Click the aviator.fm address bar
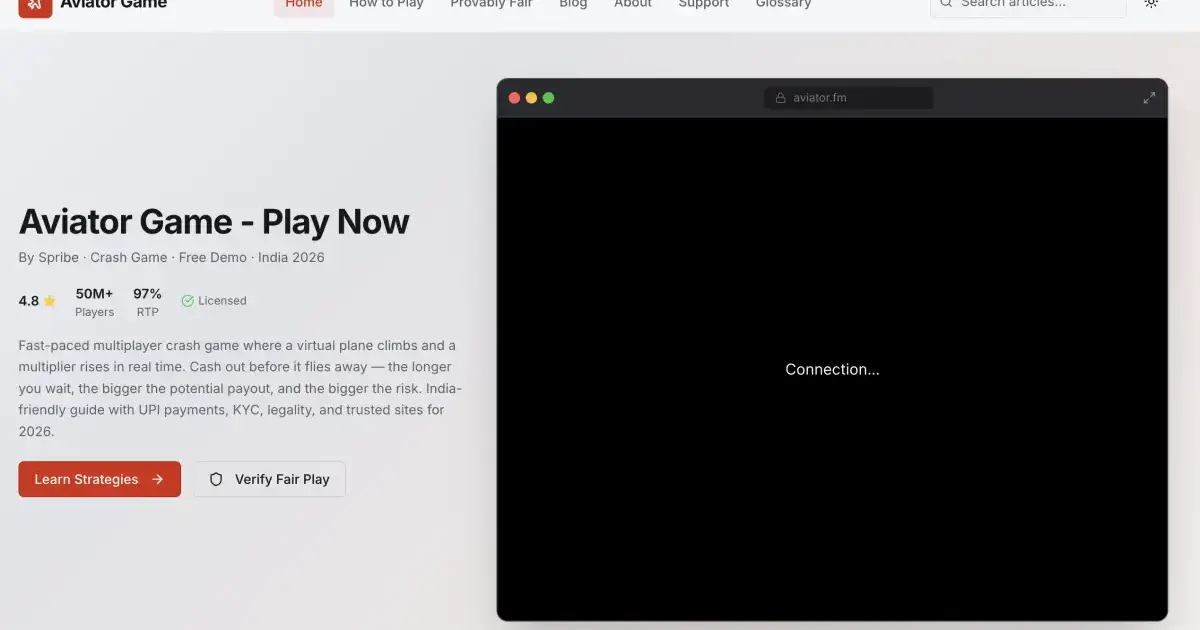The height and width of the screenshot is (630, 1200). click(849, 98)
